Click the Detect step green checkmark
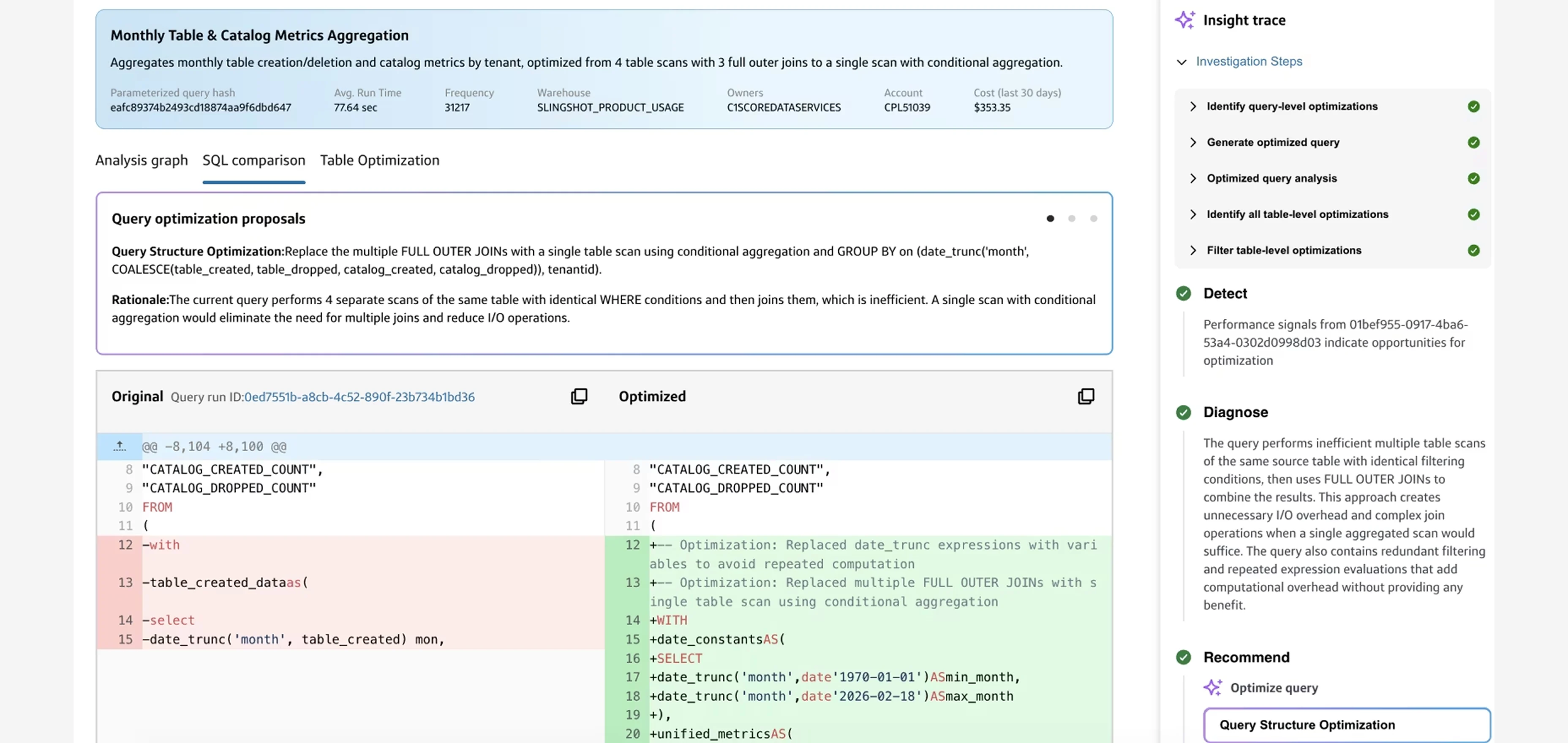1568x743 pixels. [1183, 293]
